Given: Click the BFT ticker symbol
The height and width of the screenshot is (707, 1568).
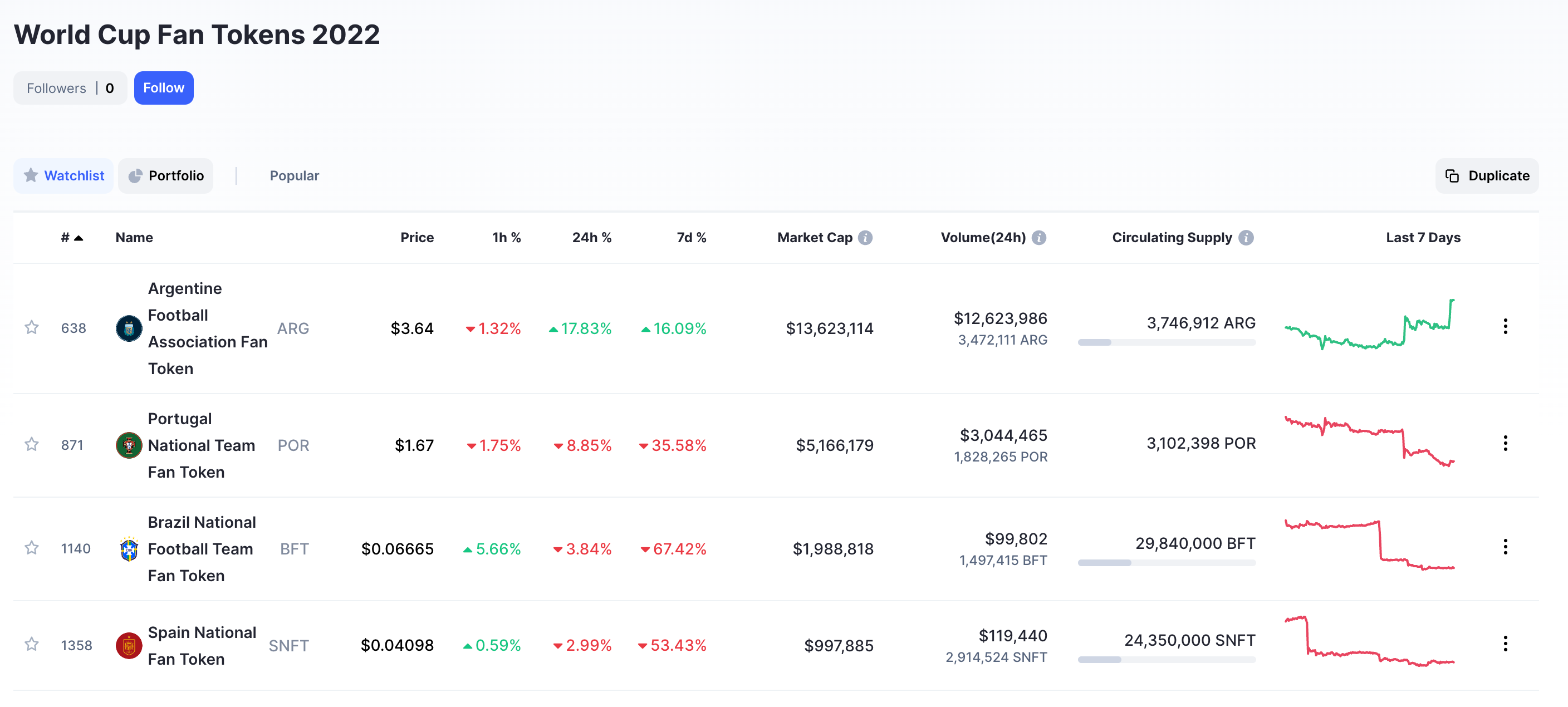Looking at the screenshot, I should click(295, 549).
